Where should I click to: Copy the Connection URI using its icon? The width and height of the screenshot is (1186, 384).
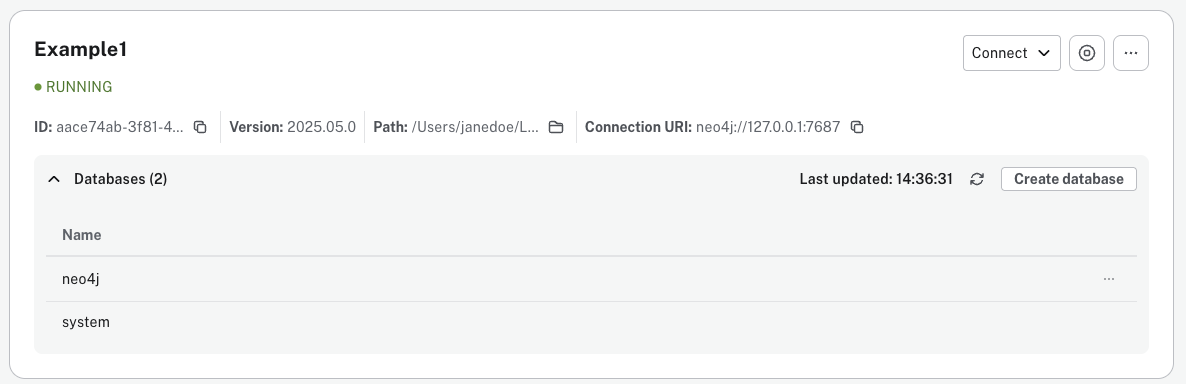857,127
